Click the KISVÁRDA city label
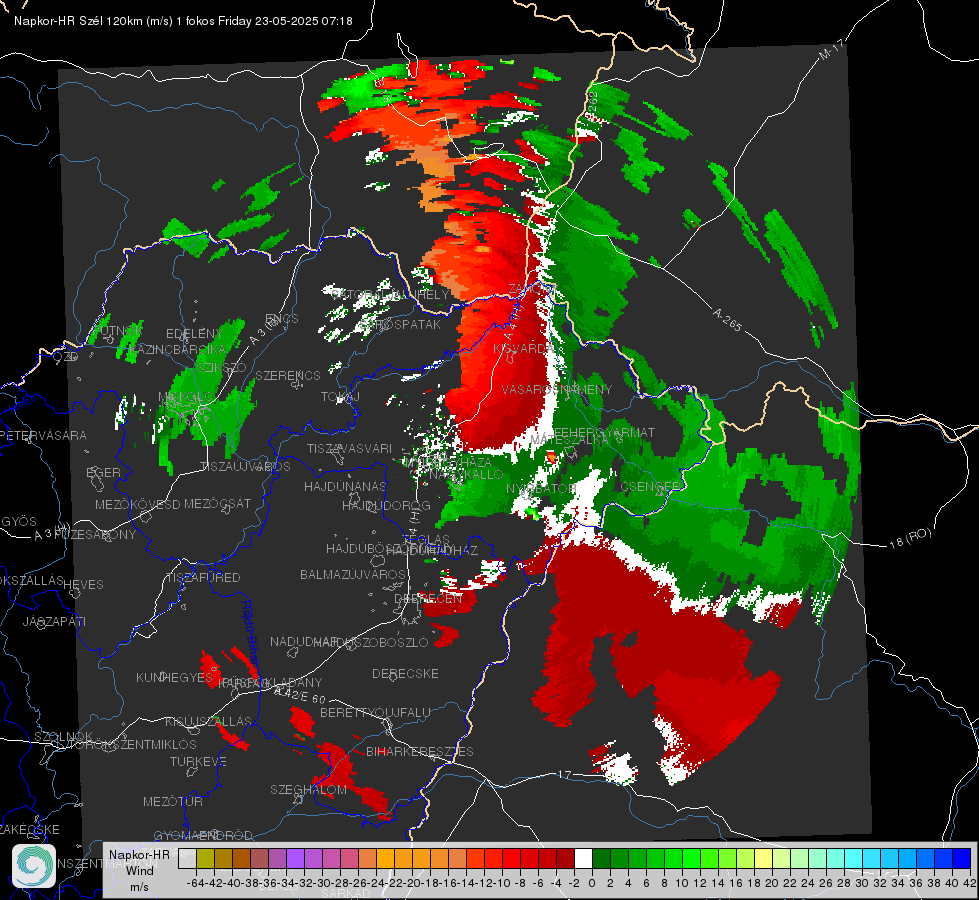Screen dimensions: 979x900 coord(524,349)
